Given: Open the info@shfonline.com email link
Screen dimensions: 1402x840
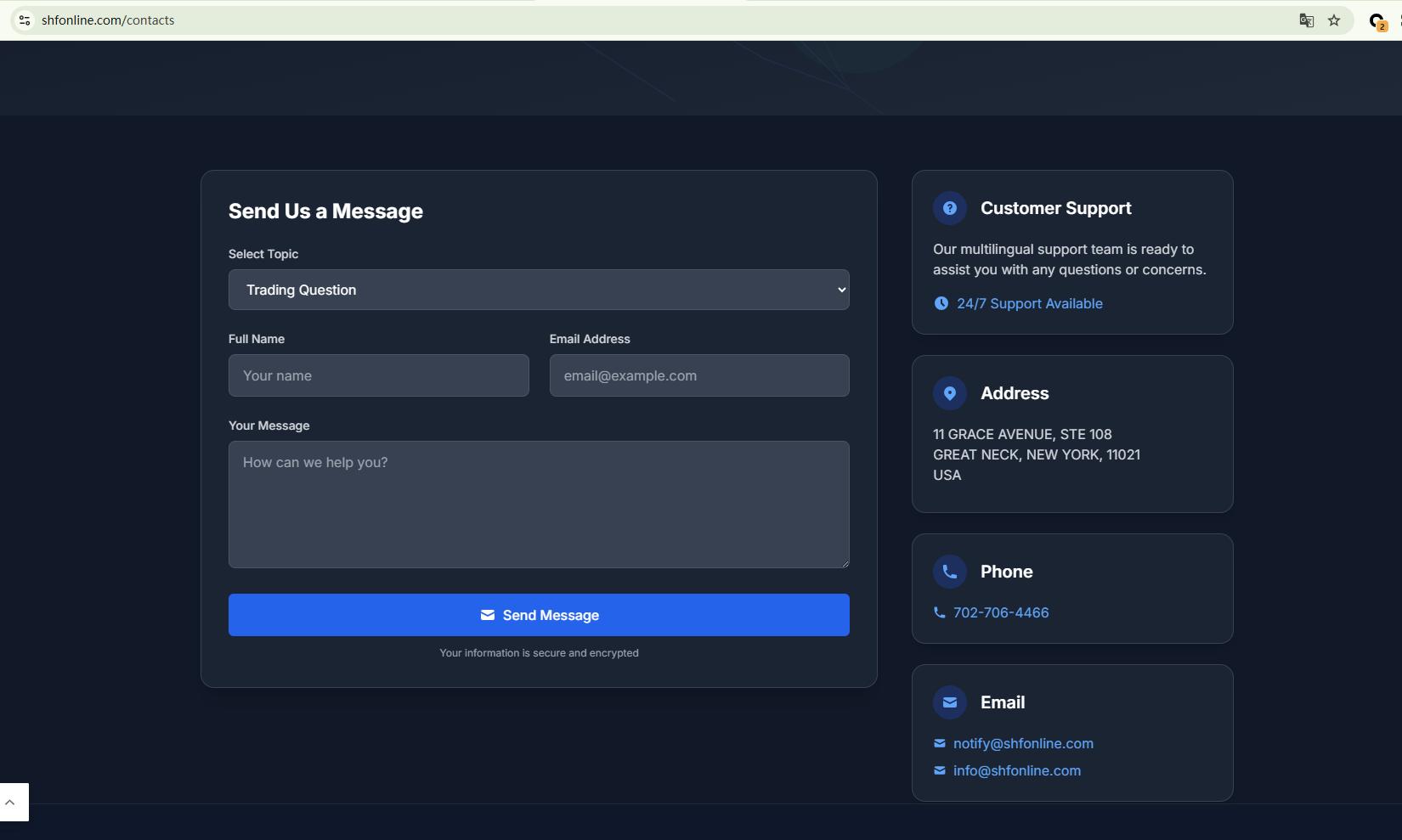Looking at the screenshot, I should click(x=1016, y=770).
